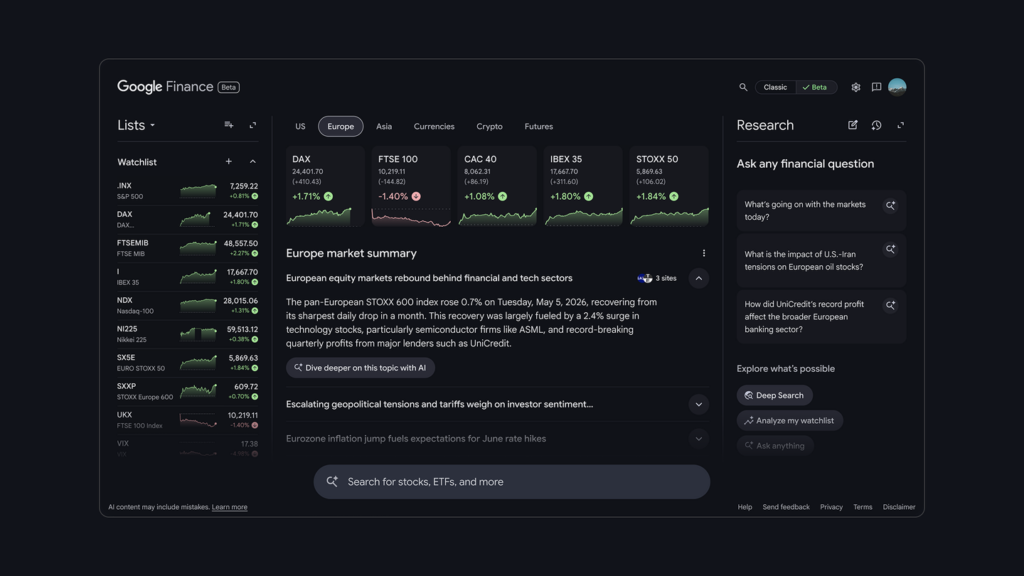Ask what's going on with markets today
The width and height of the screenshot is (1024, 576).
pos(821,210)
